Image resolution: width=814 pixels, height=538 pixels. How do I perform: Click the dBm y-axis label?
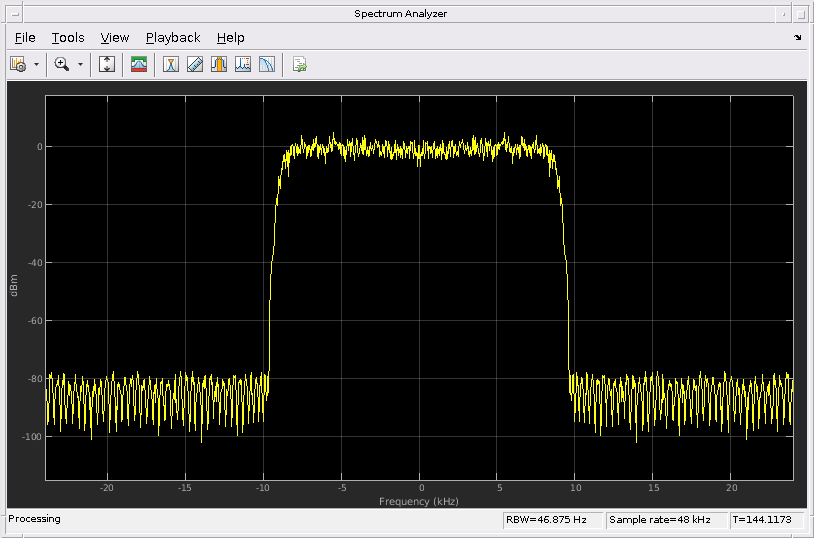coord(14,286)
